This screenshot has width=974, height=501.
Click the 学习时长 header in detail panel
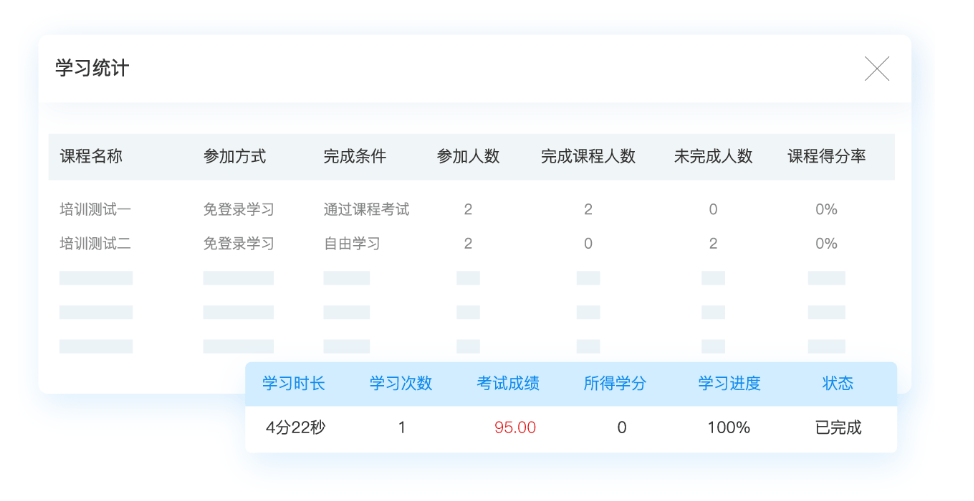coord(293,384)
